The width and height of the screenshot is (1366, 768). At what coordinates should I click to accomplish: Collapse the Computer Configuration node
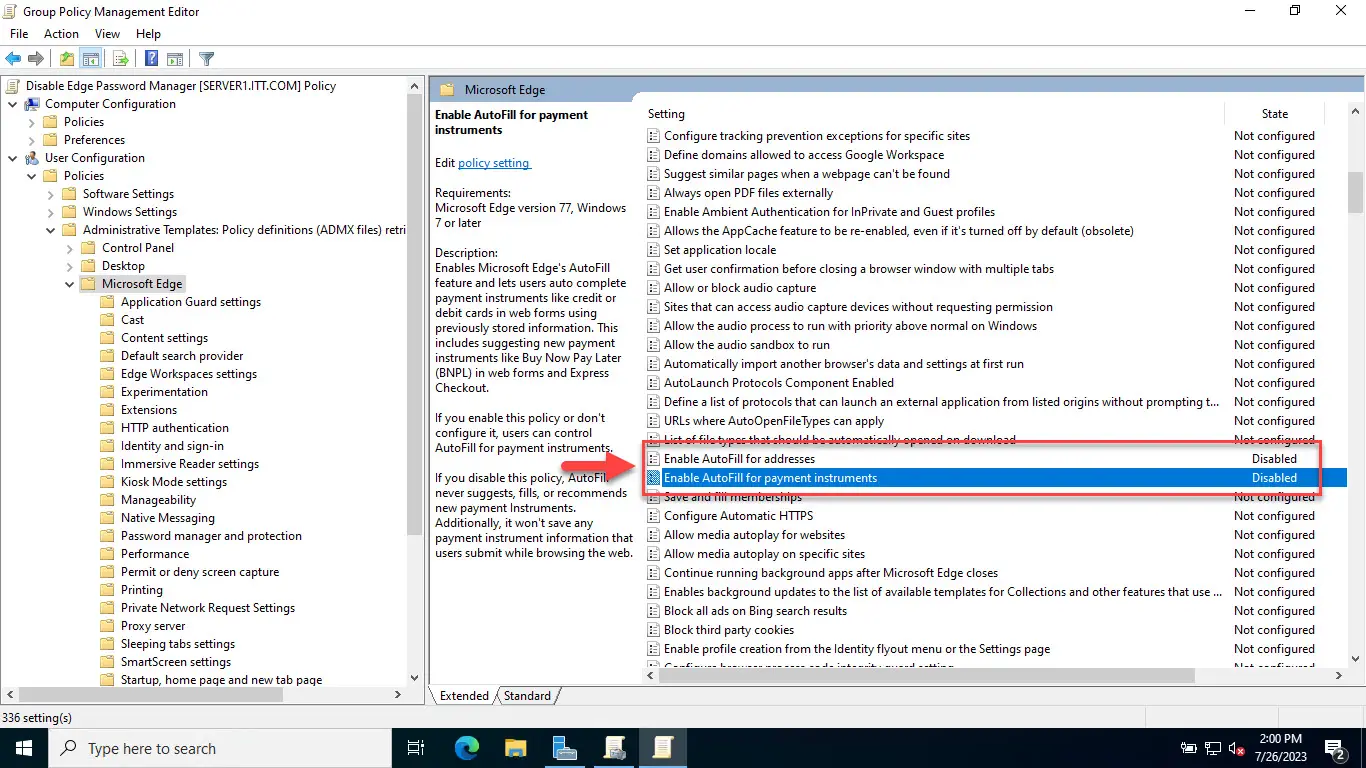click(13, 104)
